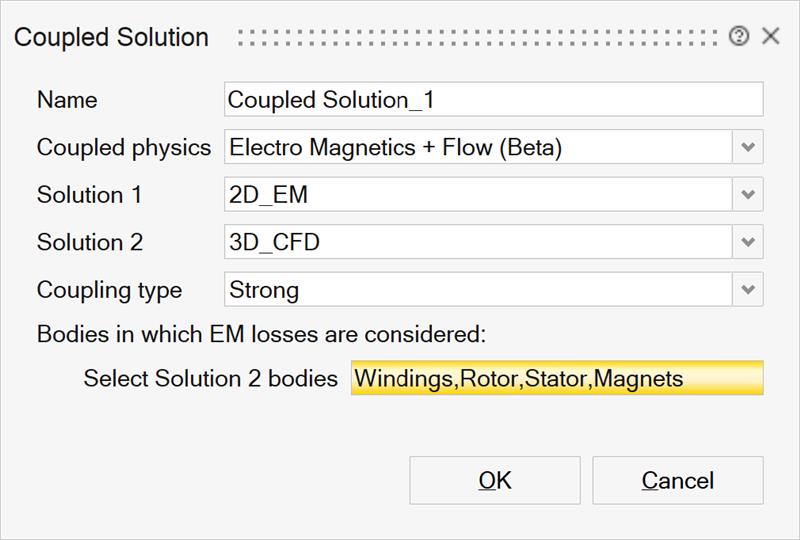Click the Coupling type label
Image resolution: width=800 pixels, height=540 pixels.
coord(109,291)
